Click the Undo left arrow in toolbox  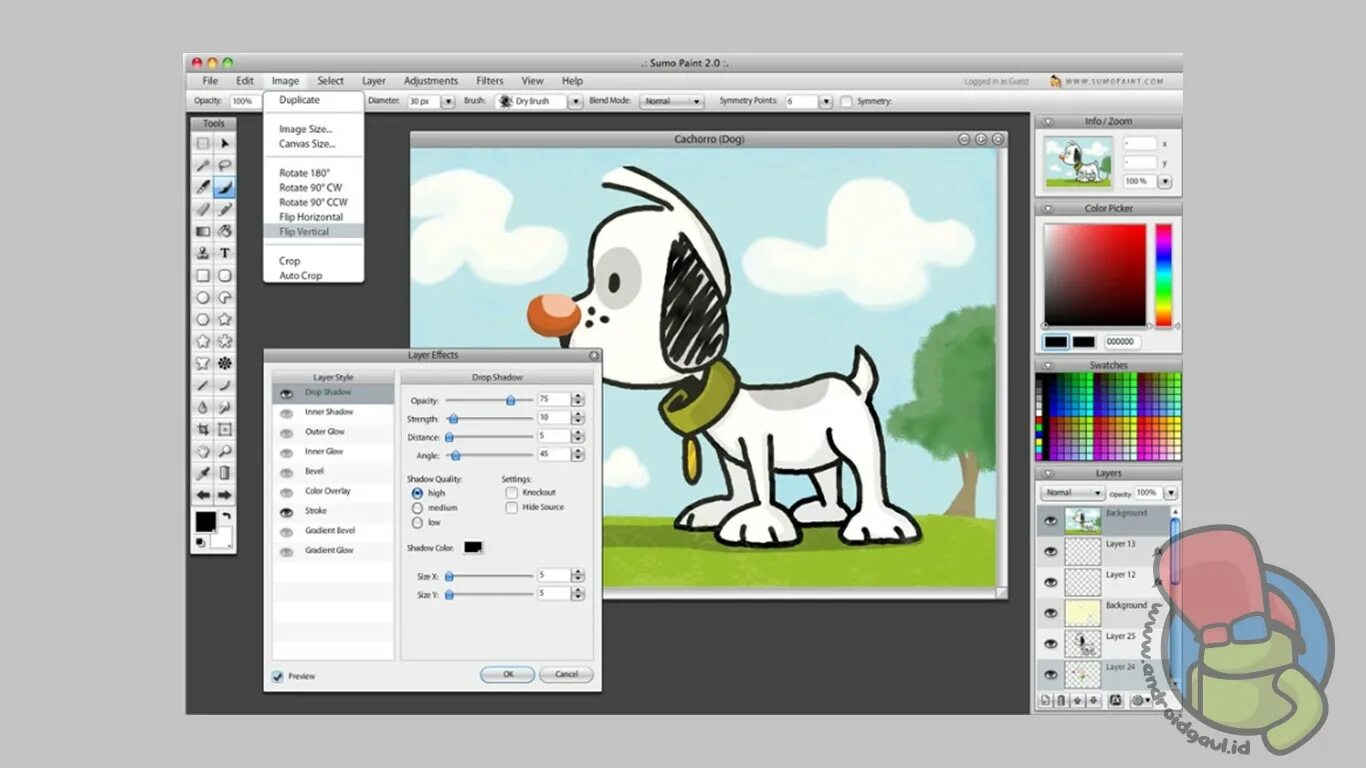point(203,495)
